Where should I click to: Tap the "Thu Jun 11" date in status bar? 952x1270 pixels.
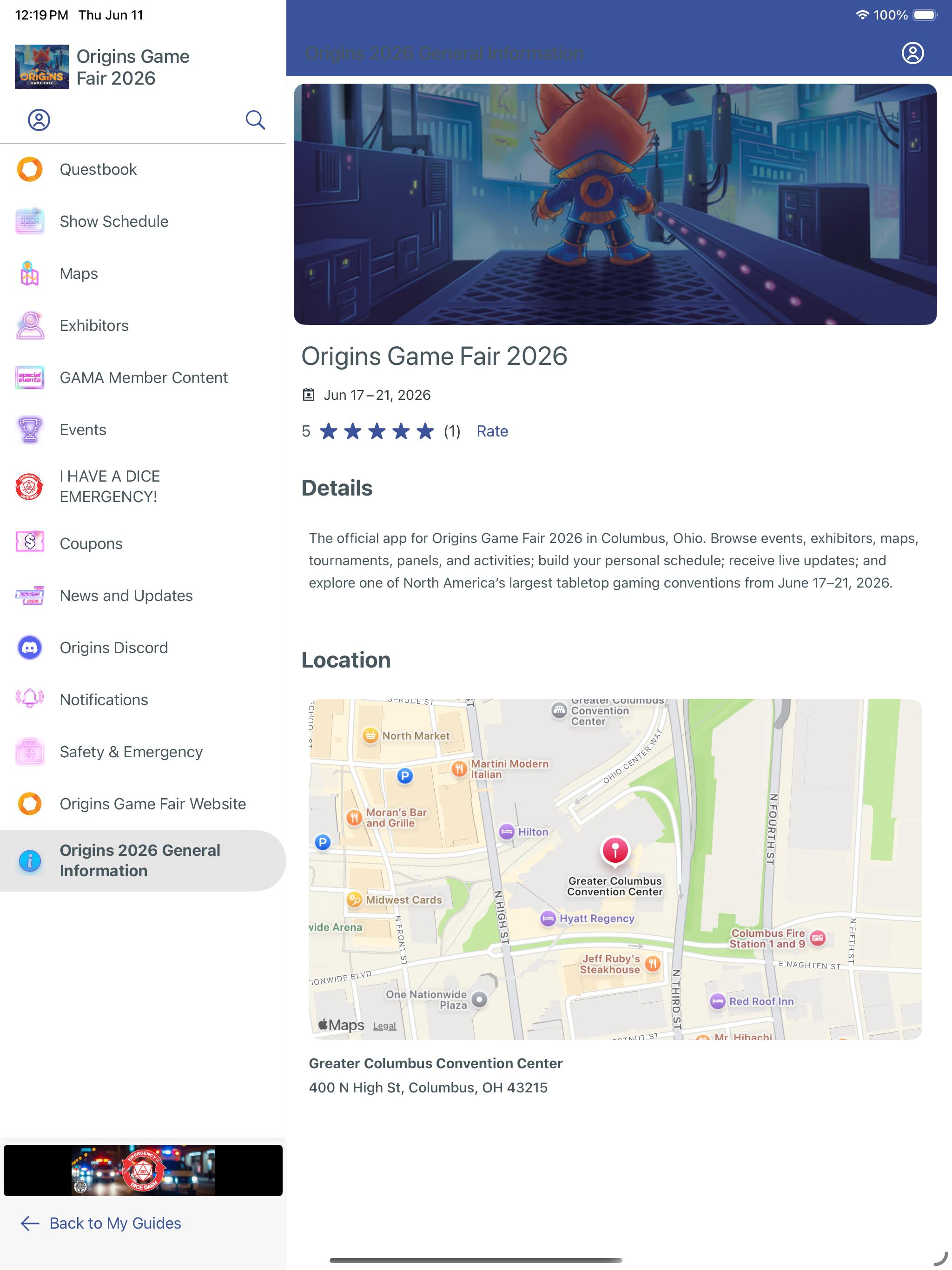click(x=111, y=15)
